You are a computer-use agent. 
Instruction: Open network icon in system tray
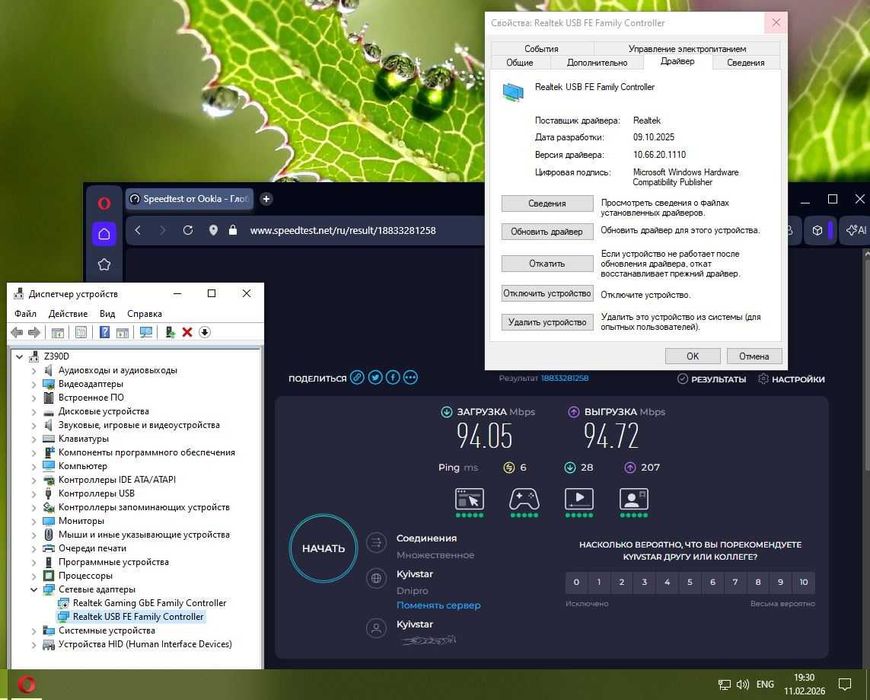click(x=724, y=684)
